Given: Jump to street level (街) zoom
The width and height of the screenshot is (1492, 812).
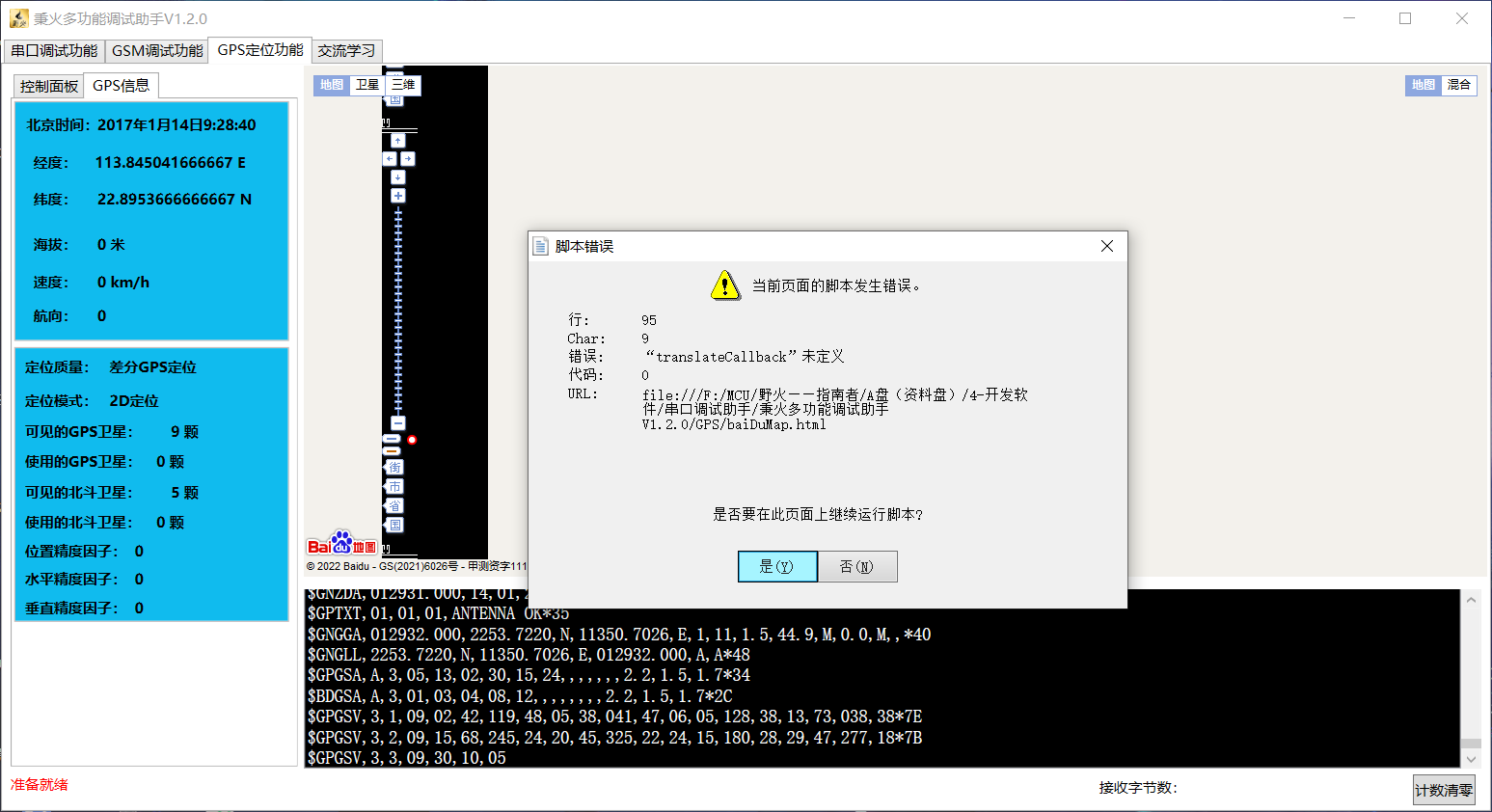Looking at the screenshot, I should click(x=394, y=468).
